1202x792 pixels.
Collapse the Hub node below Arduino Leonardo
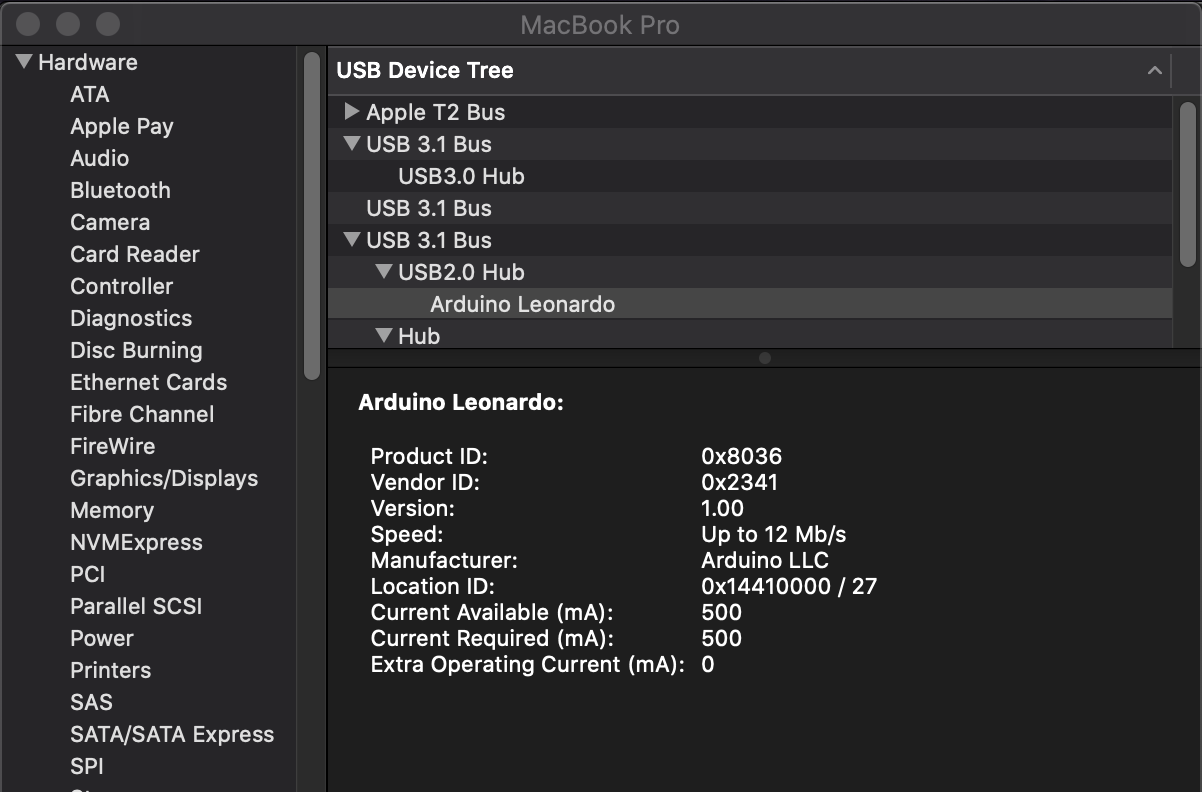pyautogui.click(x=383, y=335)
